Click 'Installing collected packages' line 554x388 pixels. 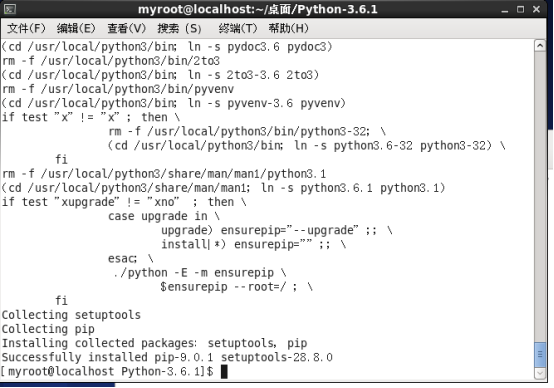pyautogui.click(x=154, y=343)
